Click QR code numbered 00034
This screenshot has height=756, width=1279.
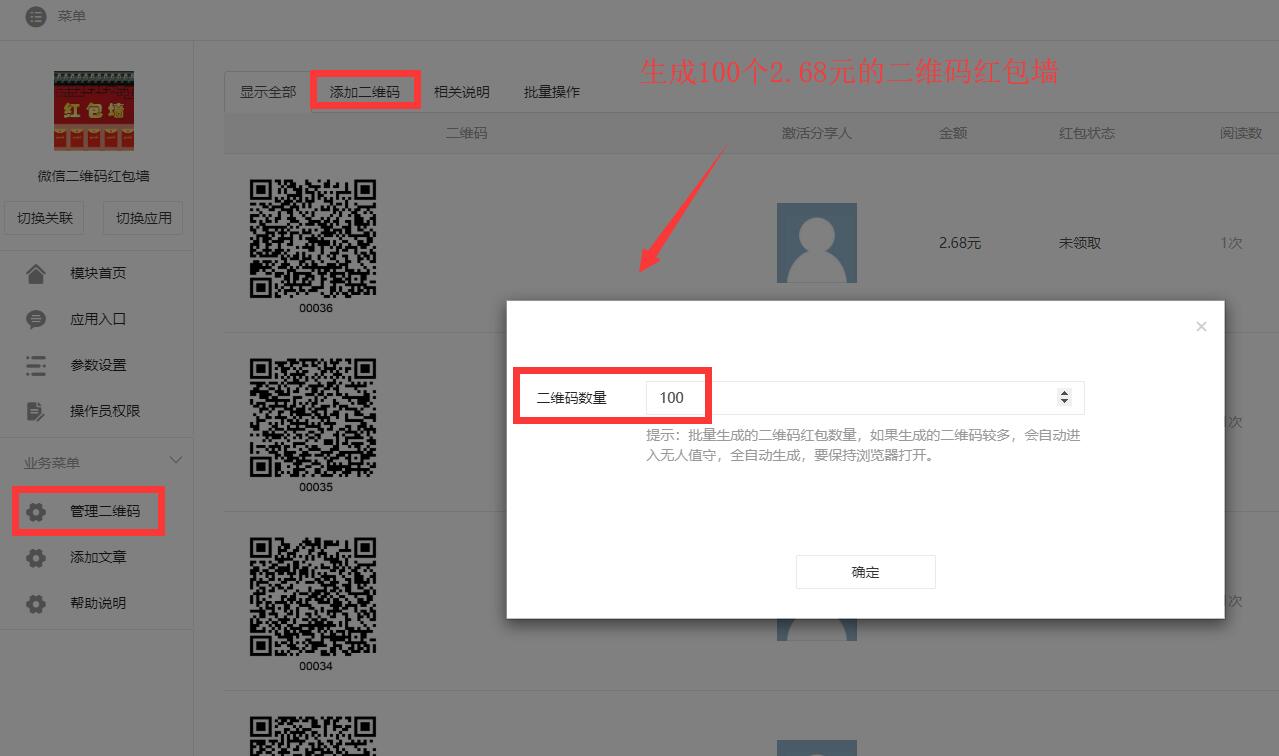tap(313, 597)
